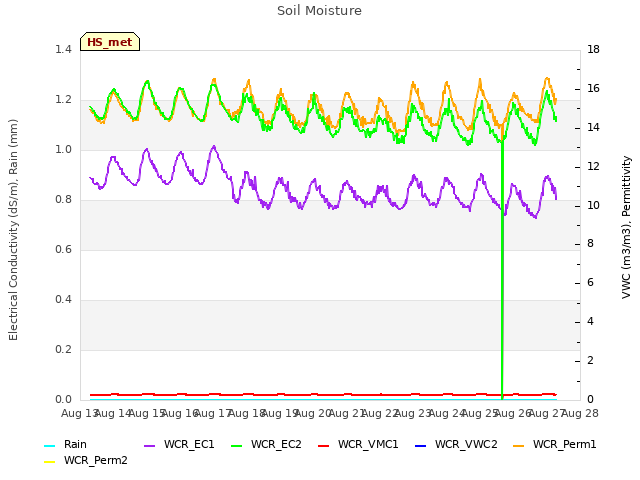The height and width of the screenshot is (480, 640).
Task: Click the cyan Rain legend swatch
Action: [49, 445]
